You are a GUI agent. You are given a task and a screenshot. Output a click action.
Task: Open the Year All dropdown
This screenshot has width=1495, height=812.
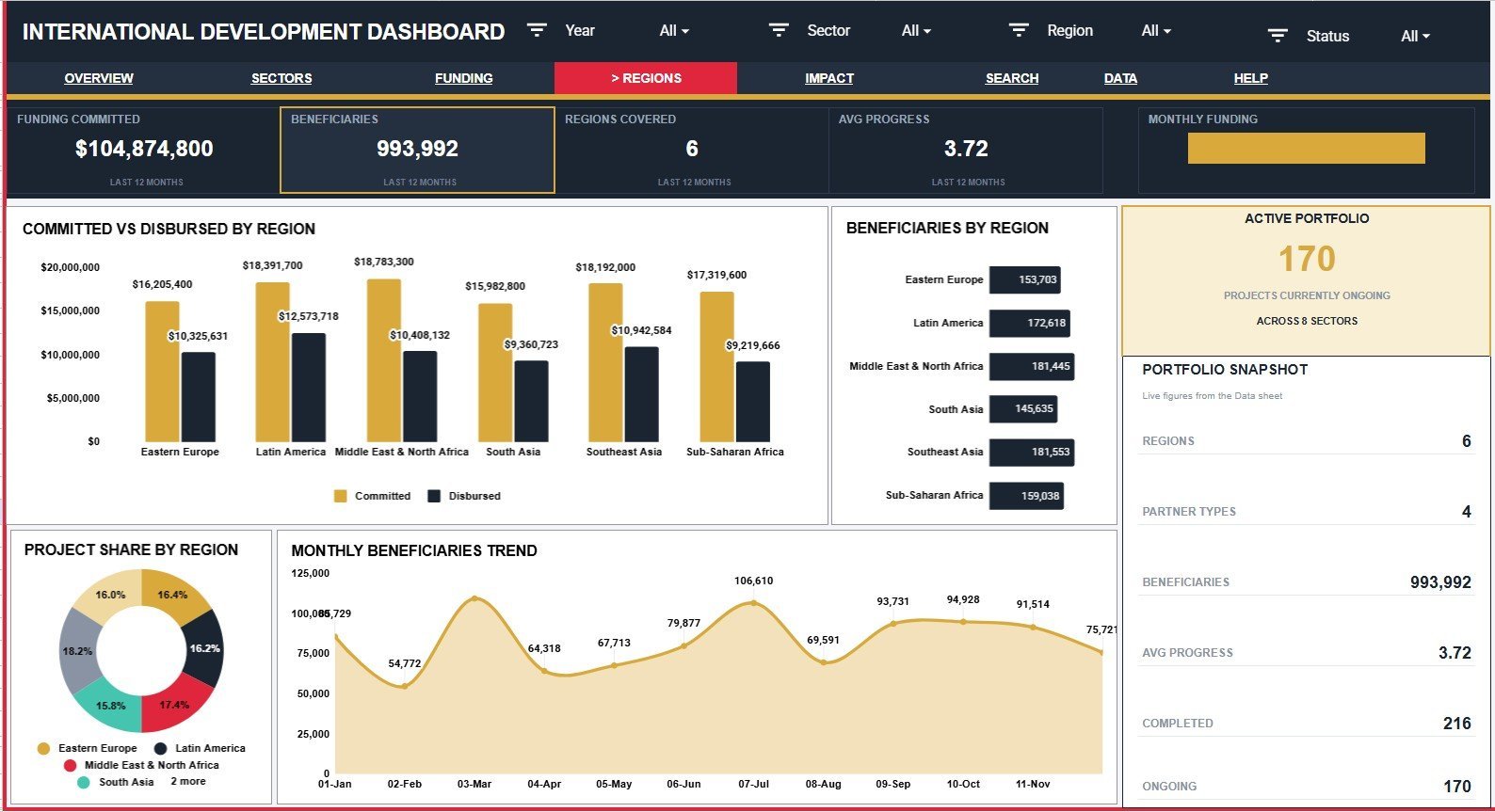(674, 31)
